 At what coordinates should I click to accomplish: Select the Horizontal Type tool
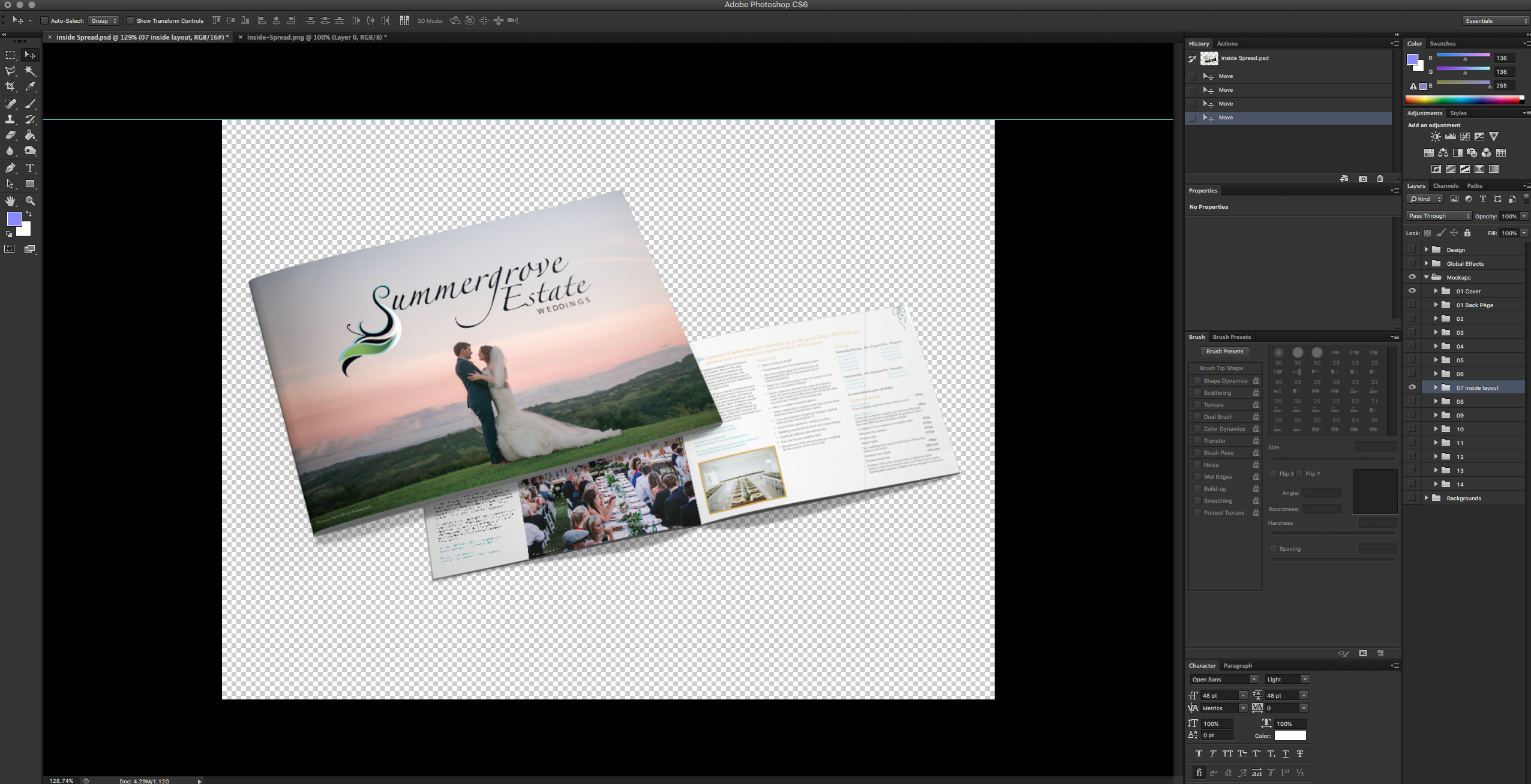(30, 168)
